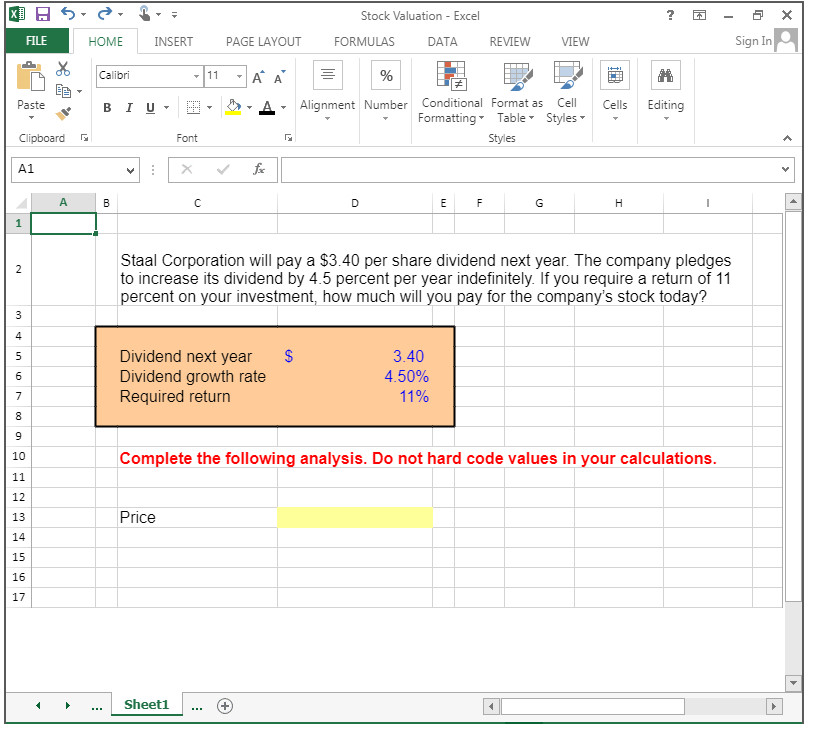
Task: Expand the fill color dropdown arrow
Action: (x=249, y=107)
